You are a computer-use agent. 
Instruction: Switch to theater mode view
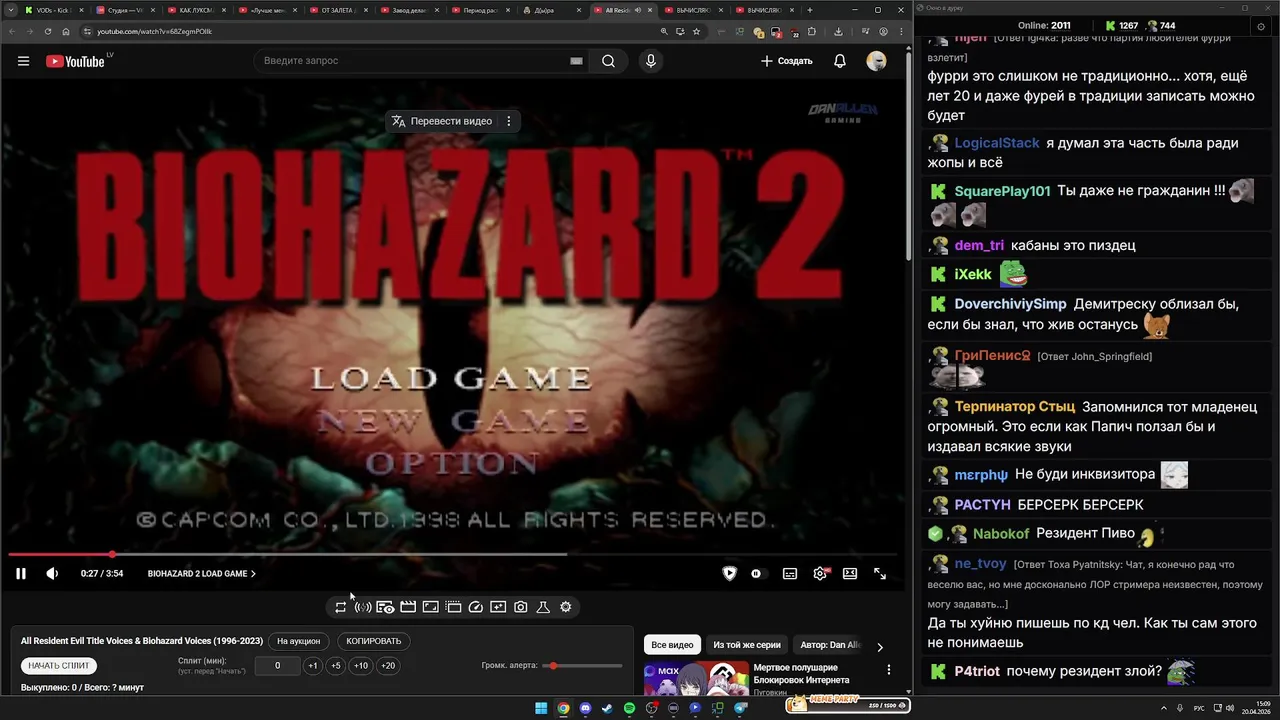(850, 574)
